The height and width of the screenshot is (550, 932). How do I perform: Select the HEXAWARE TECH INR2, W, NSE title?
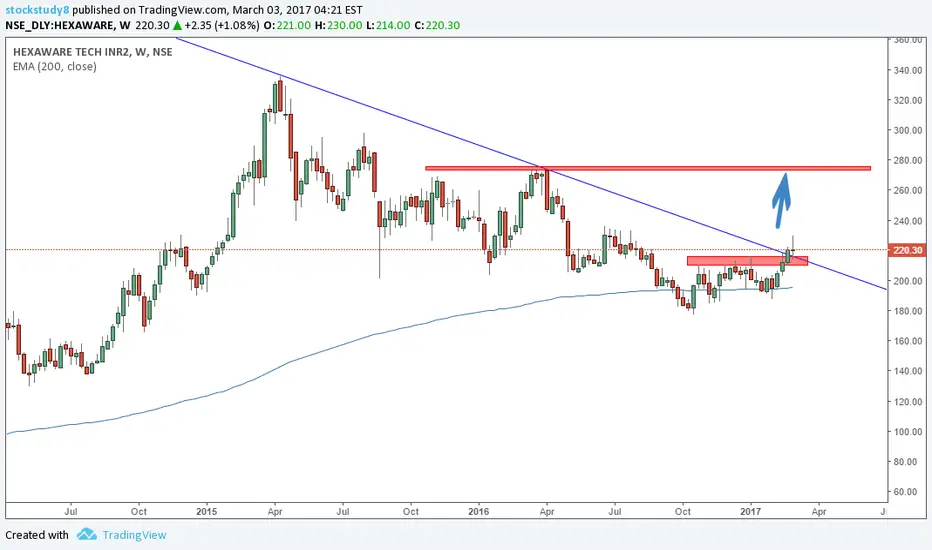[x=93, y=52]
